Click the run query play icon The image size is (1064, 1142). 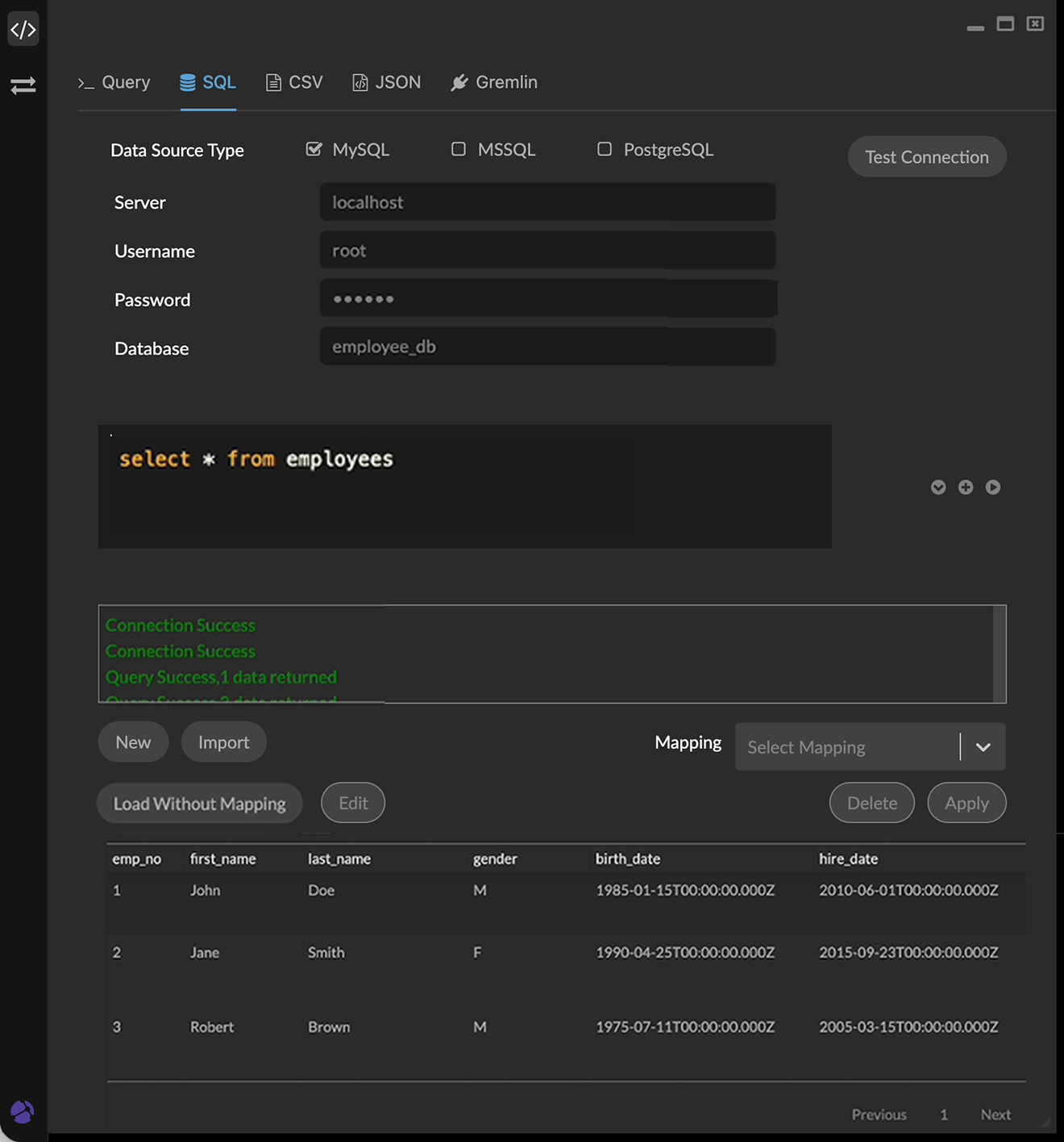pos(993,488)
